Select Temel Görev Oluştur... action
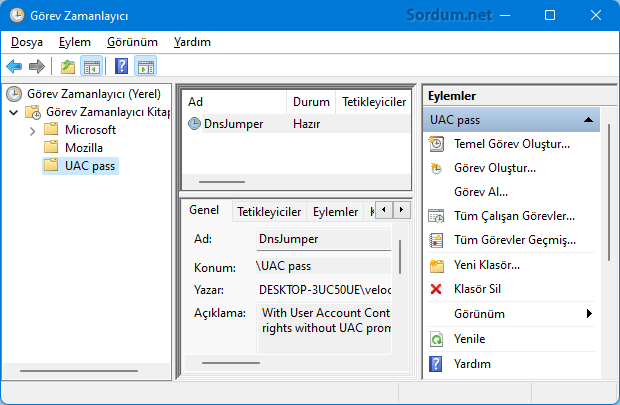 coord(512,144)
